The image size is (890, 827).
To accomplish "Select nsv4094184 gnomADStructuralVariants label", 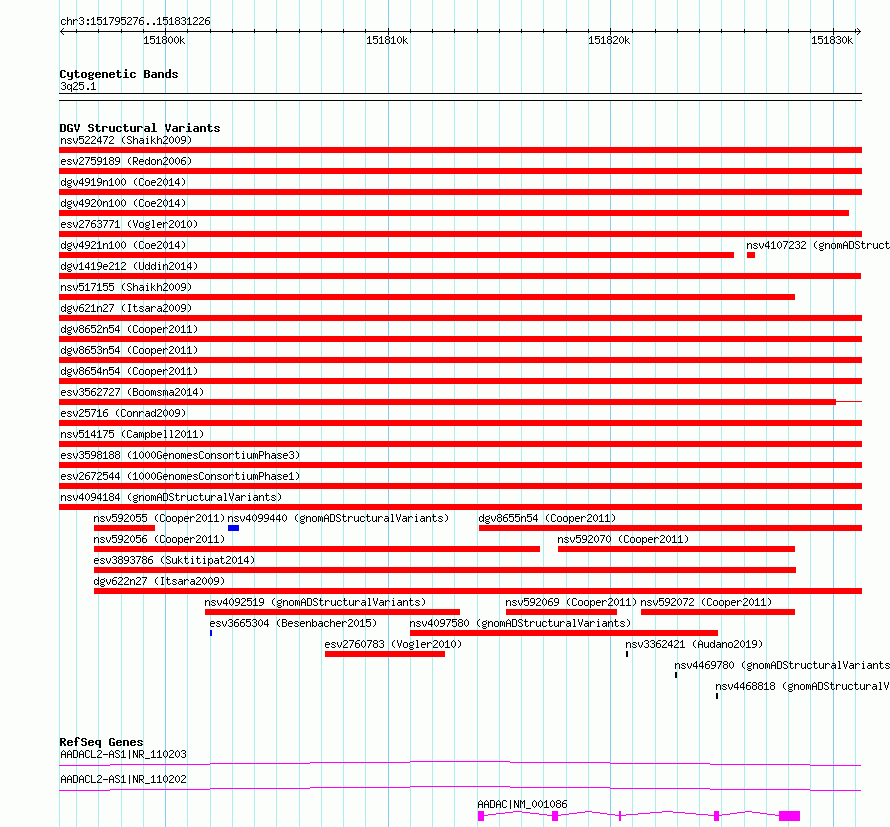I will pyautogui.click(x=171, y=497).
